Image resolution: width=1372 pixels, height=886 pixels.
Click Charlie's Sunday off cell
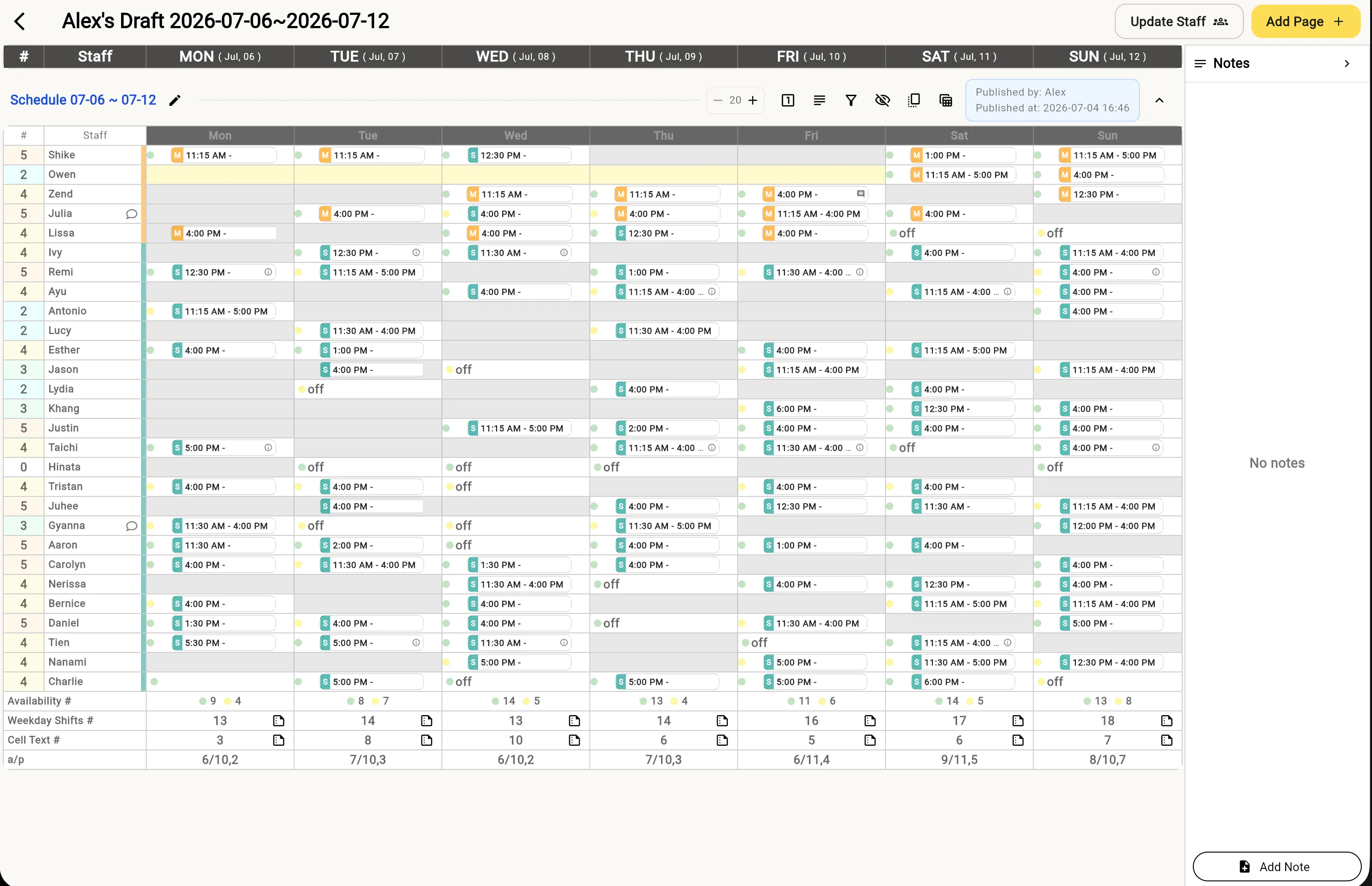pos(1107,682)
